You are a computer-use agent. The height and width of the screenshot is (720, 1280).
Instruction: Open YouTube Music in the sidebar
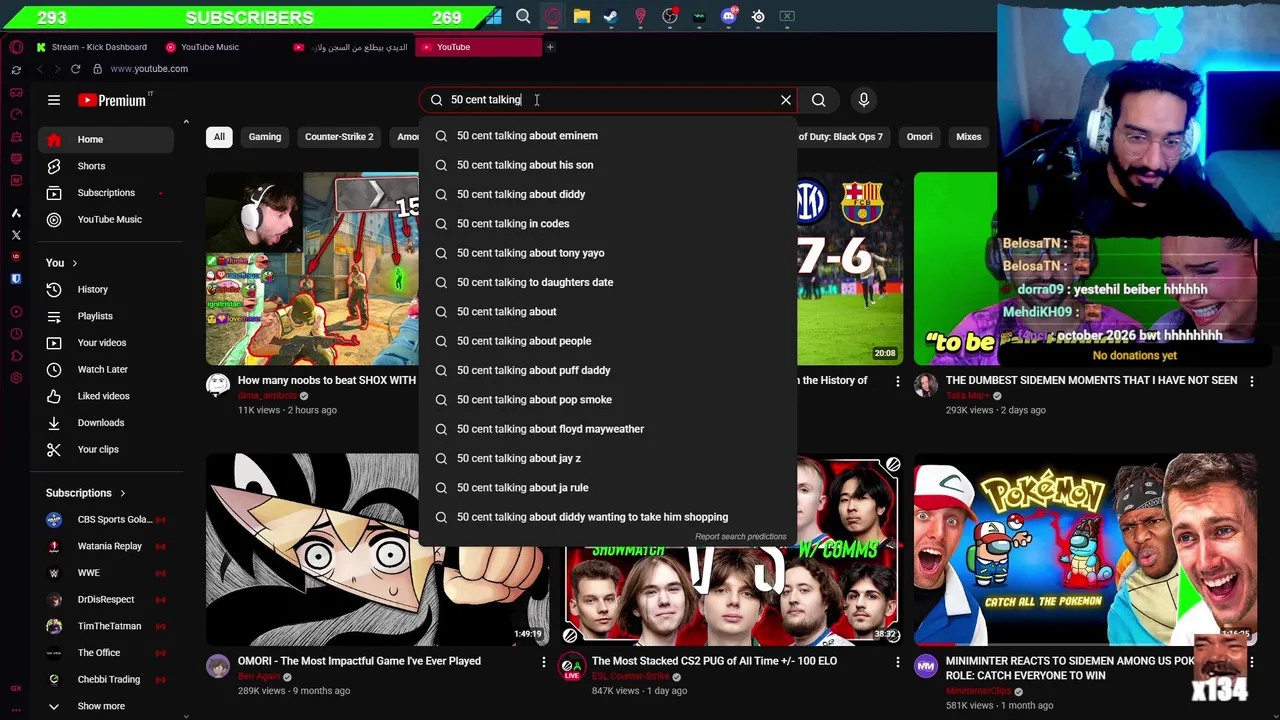pos(107,219)
